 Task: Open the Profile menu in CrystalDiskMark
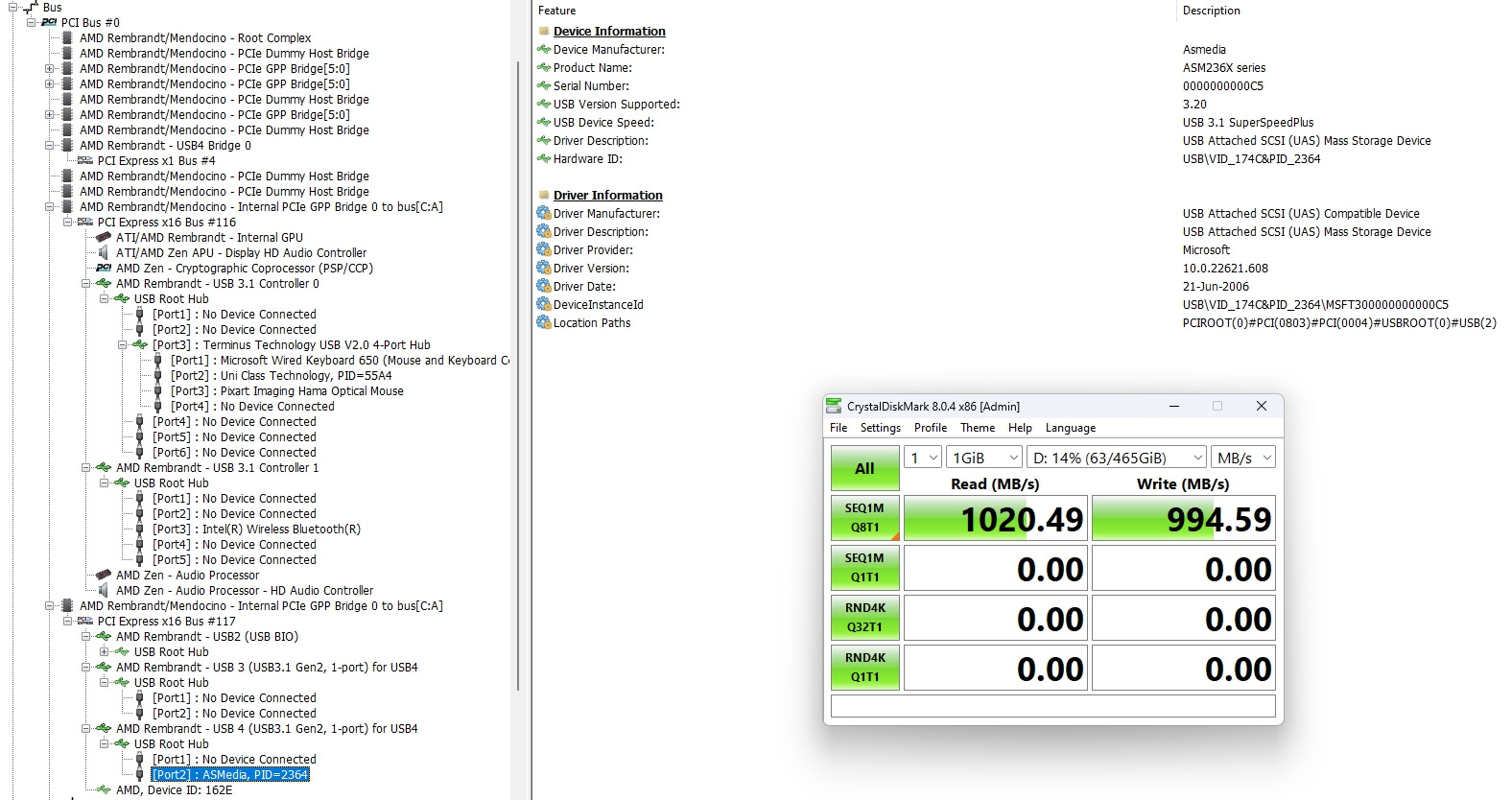[x=931, y=428]
